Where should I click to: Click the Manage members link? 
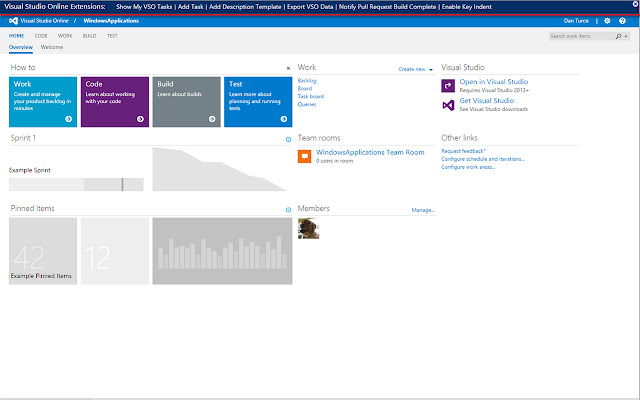click(423, 210)
